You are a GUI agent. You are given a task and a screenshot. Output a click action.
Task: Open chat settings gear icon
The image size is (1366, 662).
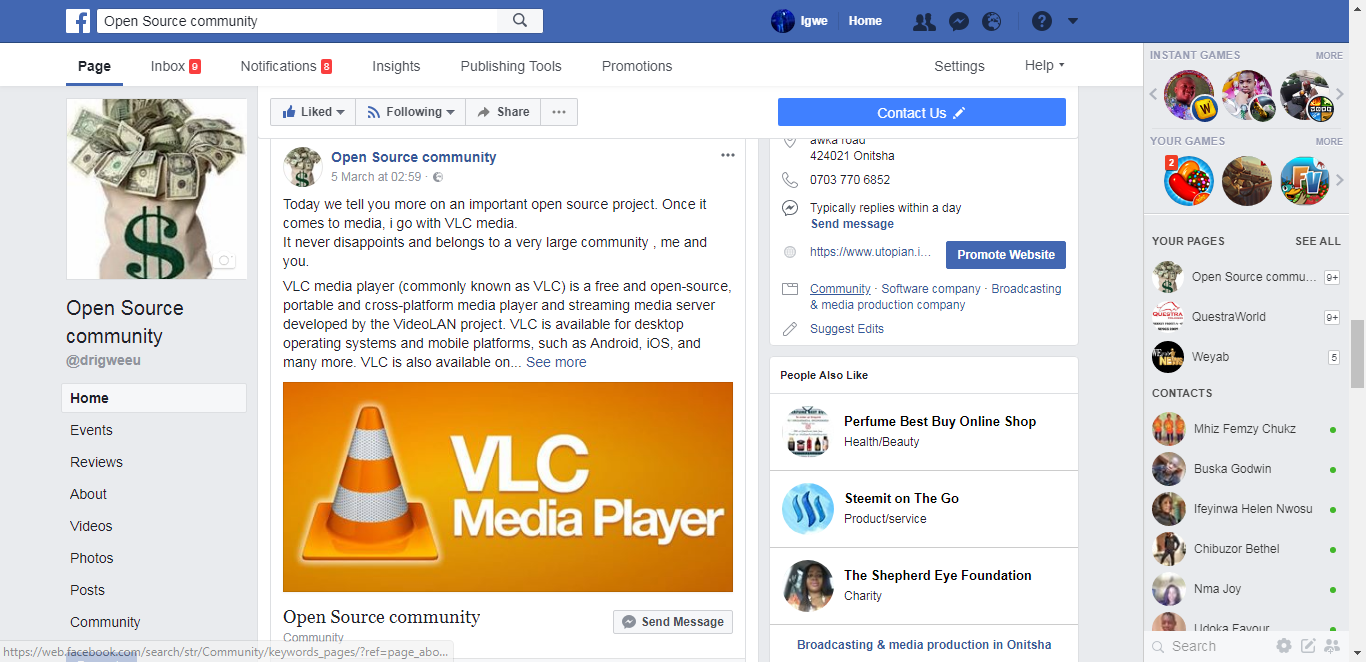1284,646
